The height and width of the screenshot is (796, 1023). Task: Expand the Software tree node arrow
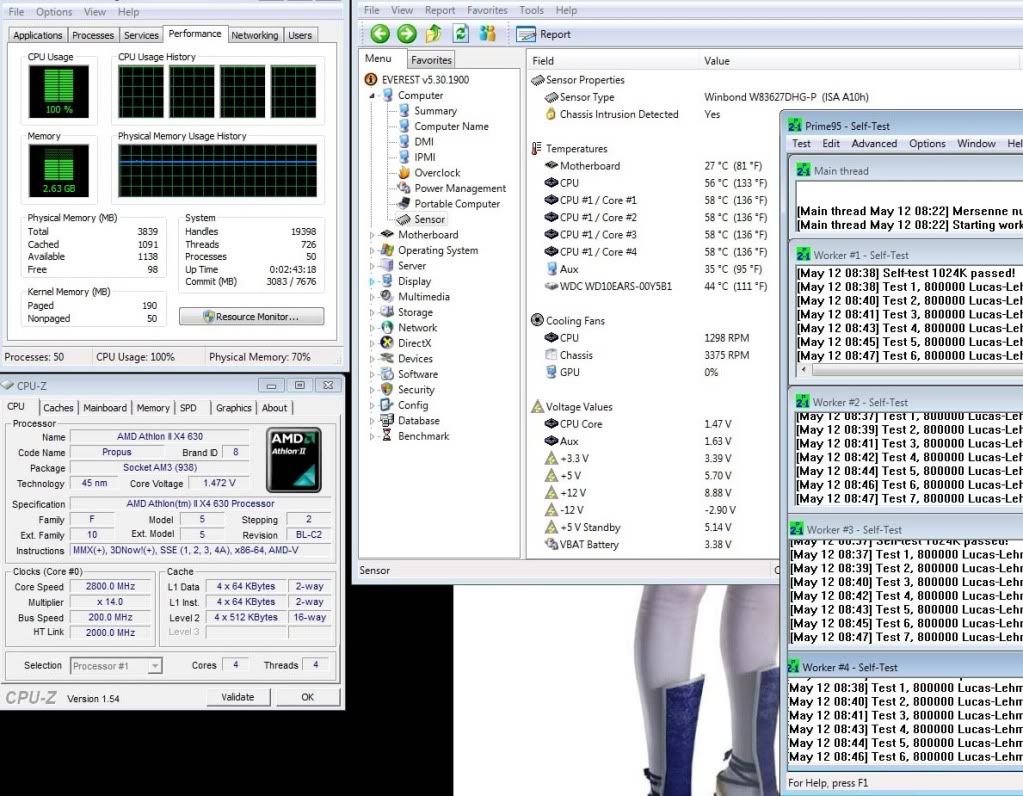372,375
